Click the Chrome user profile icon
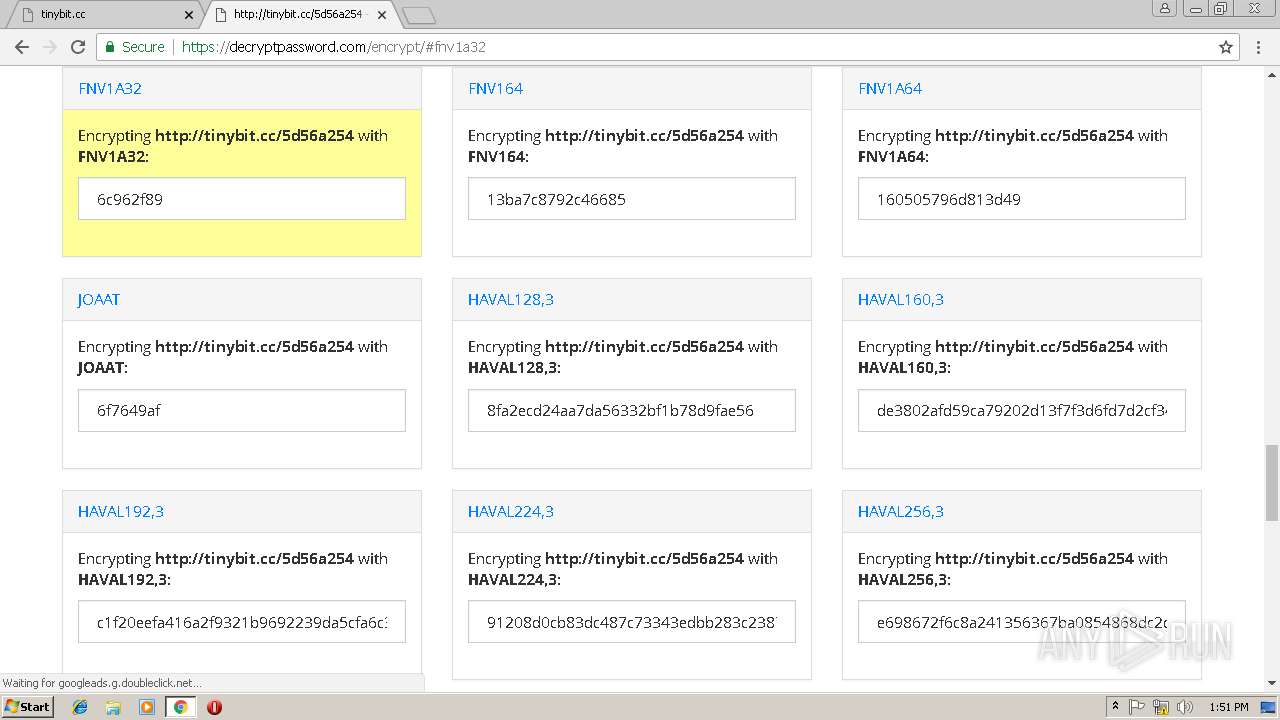This screenshot has height=720, width=1280. pyautogui.click(x=1164, y=8)
